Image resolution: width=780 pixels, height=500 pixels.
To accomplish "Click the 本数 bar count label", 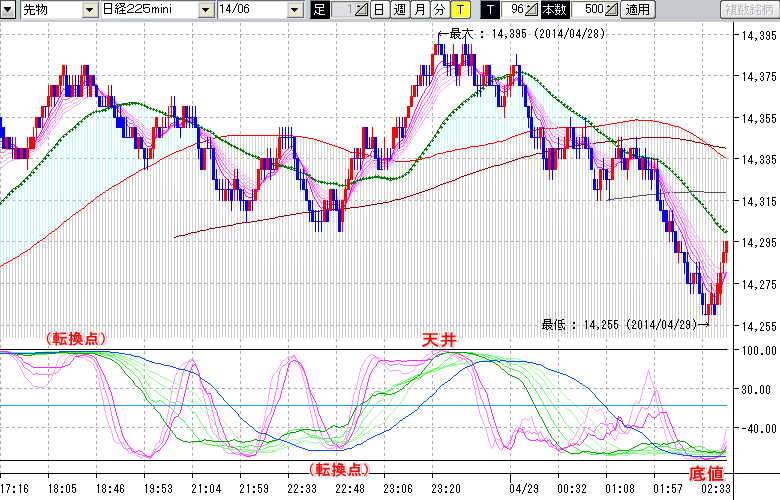I will (x=553, y=10).
